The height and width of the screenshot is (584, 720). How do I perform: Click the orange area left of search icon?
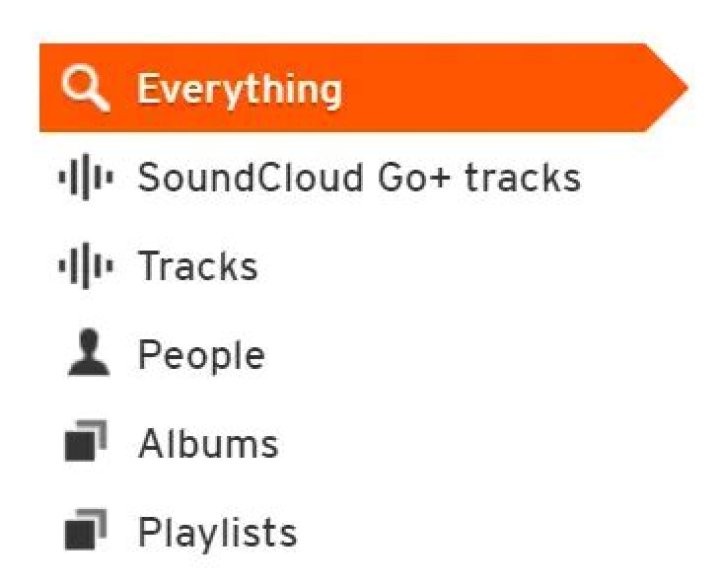point(49,89)
